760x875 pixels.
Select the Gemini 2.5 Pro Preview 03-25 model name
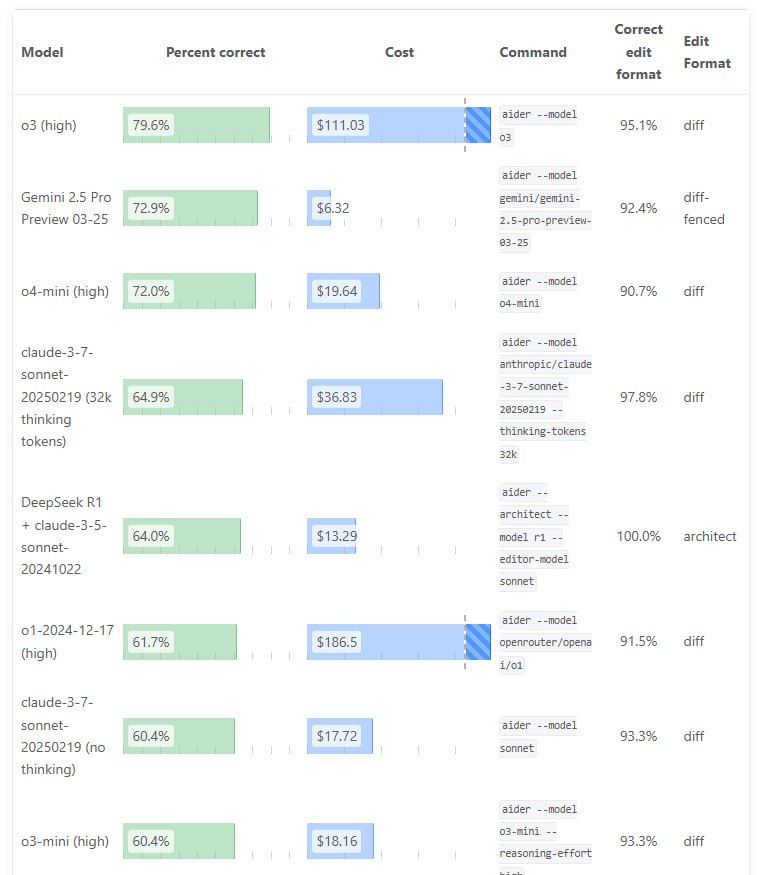coord(66,208)
